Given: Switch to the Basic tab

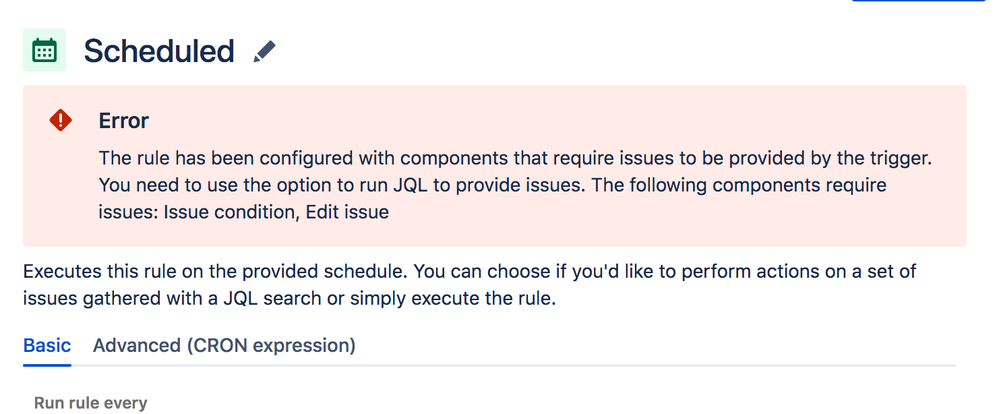Looking at the screenshot, I should click(47, 346).
